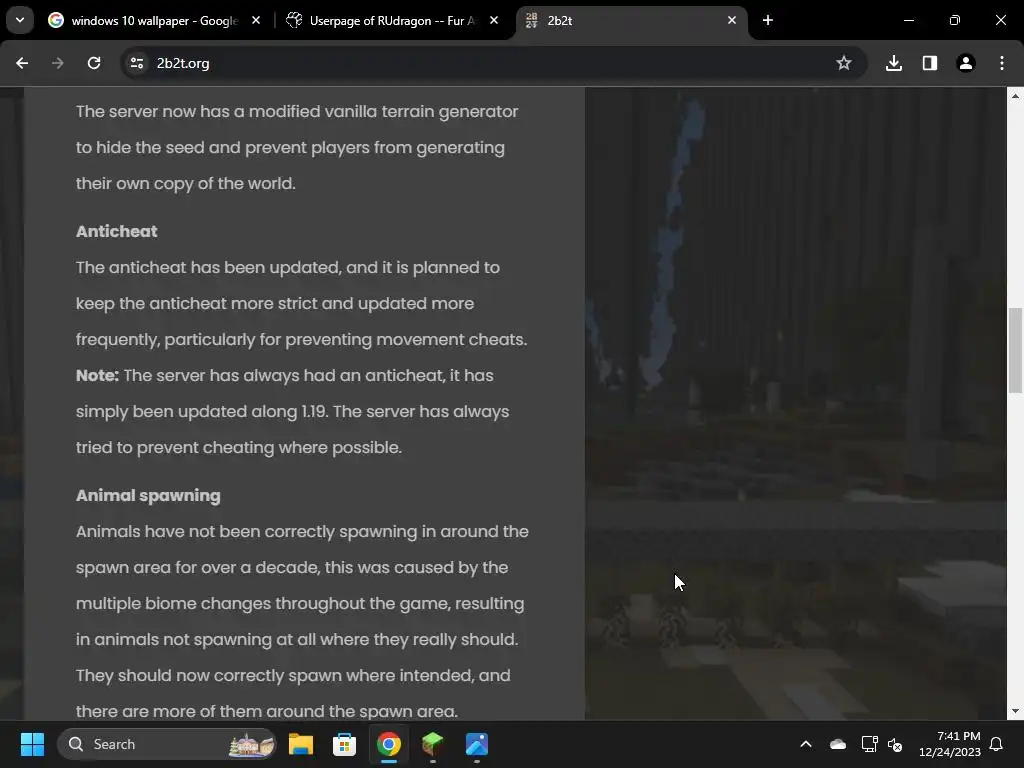Close the windows 10 wallpaper tab
The width and height of the screenshot is (1024, 768).
click(x=256, y=20)
